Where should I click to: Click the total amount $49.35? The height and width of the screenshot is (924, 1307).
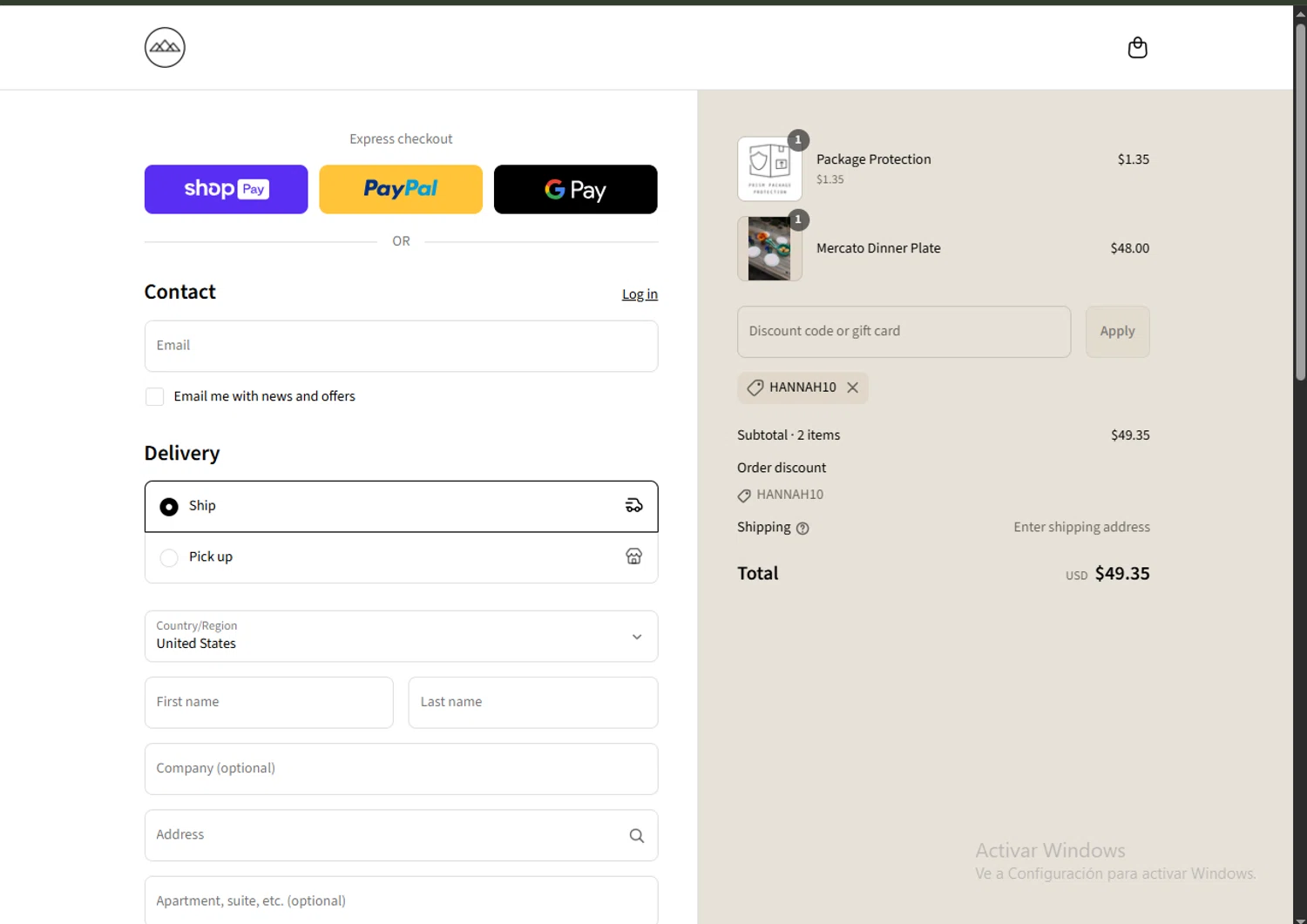(x=1122, y=573)
